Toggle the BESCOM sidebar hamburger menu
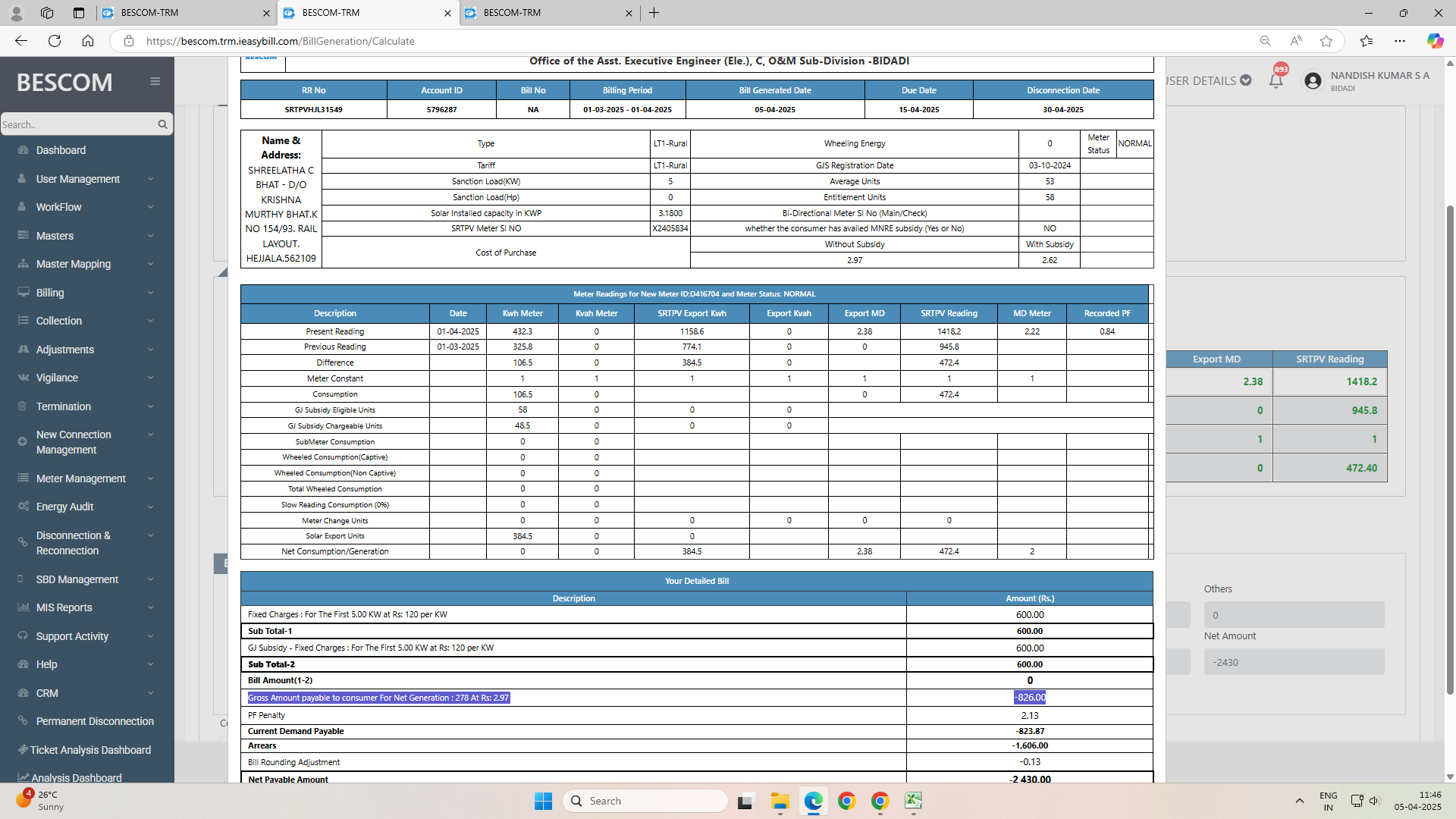The width and height of the screenshot is (1456, 819). 155,81
